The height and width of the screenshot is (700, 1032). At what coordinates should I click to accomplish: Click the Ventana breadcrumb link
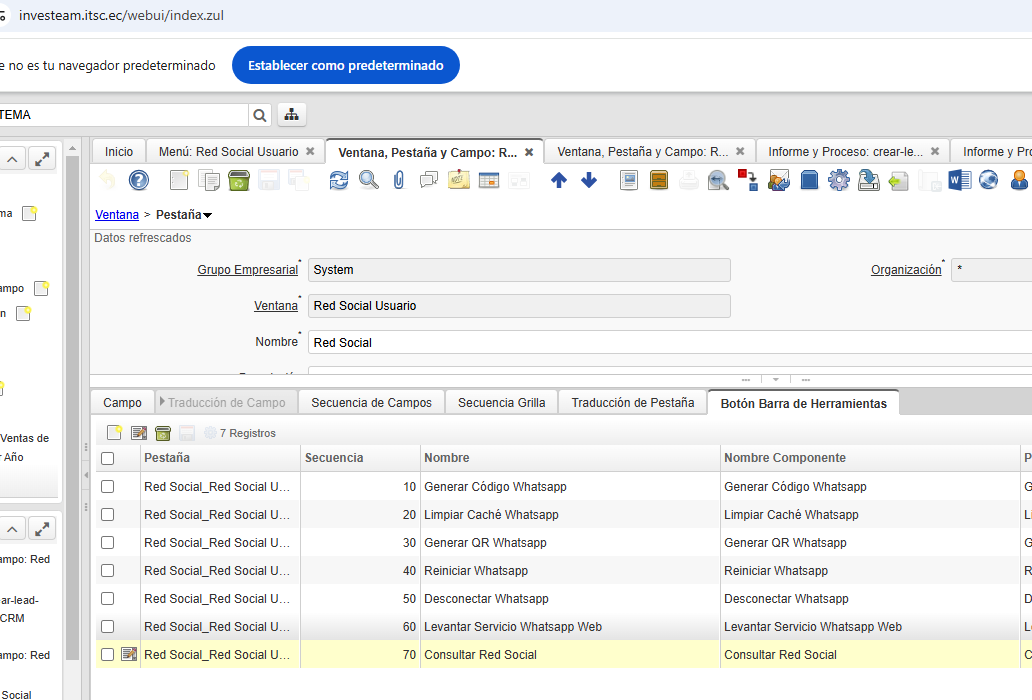pyautogui.click(x=116, y=214)
